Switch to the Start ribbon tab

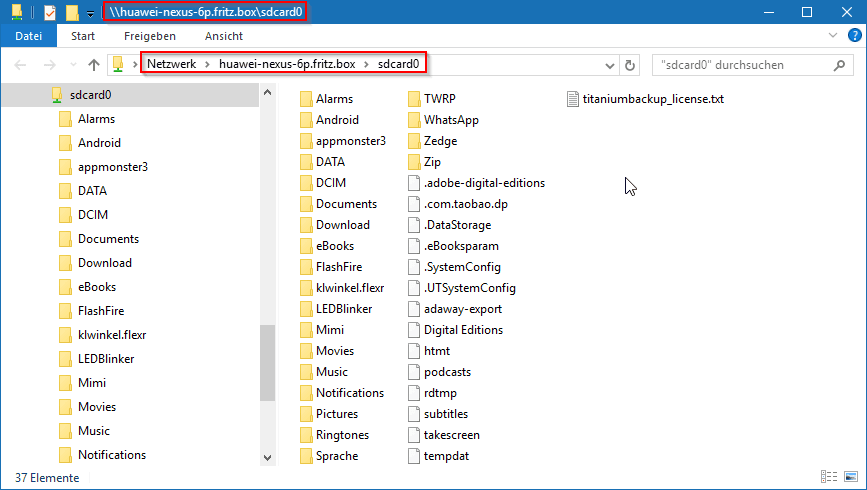83,36
